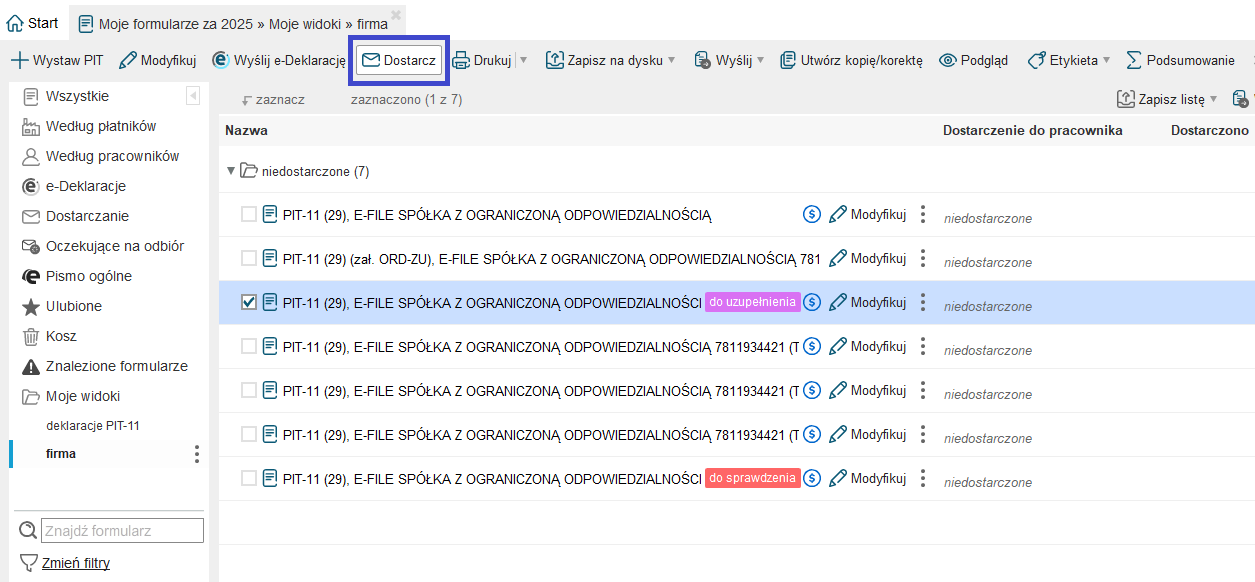Viewport: 1255px width, 582px height.
Task: Open the Oczekujące na odbiór sidebar item
Action: [x=114, y=246]
